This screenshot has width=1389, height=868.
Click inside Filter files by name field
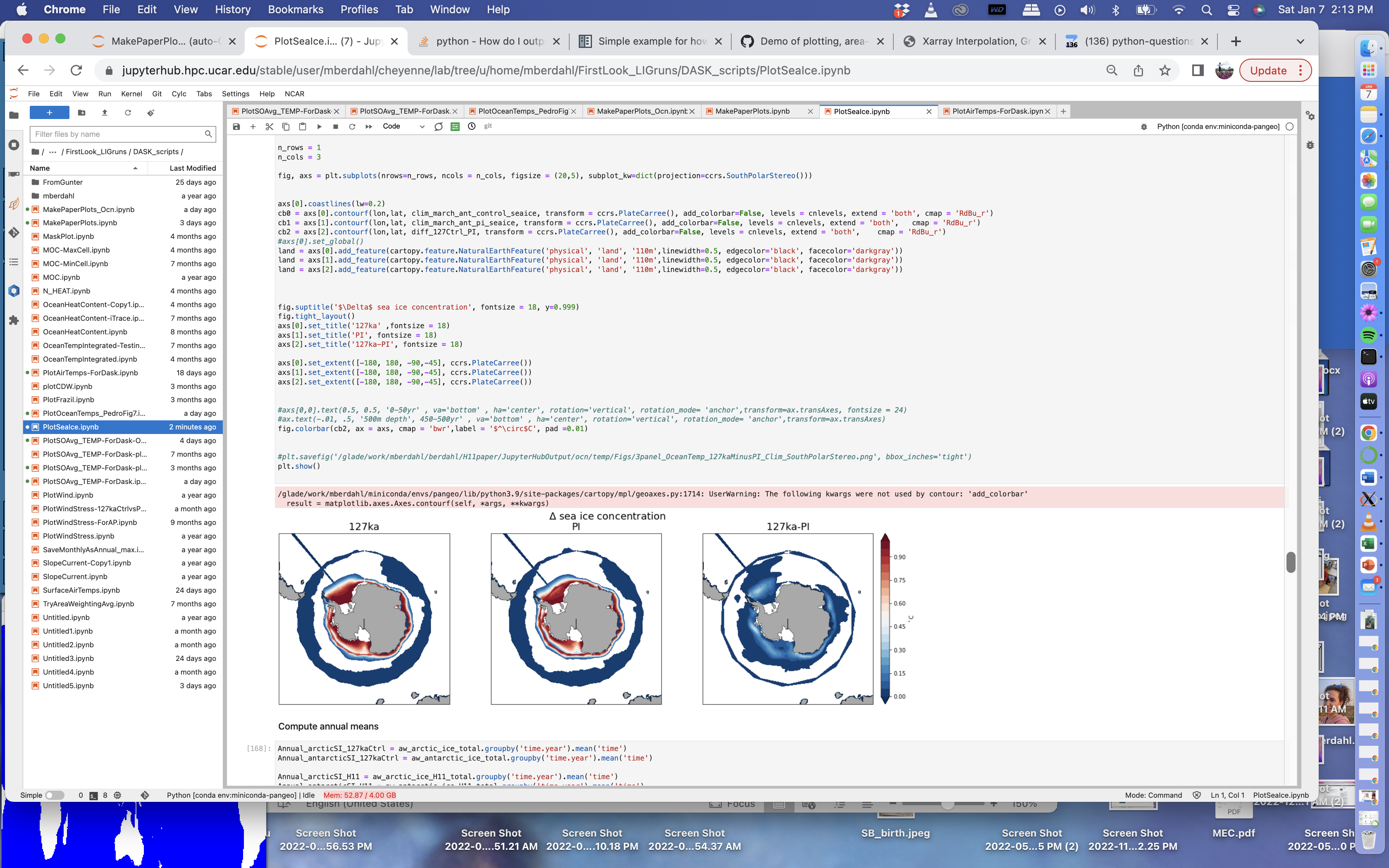coord(122,134)
